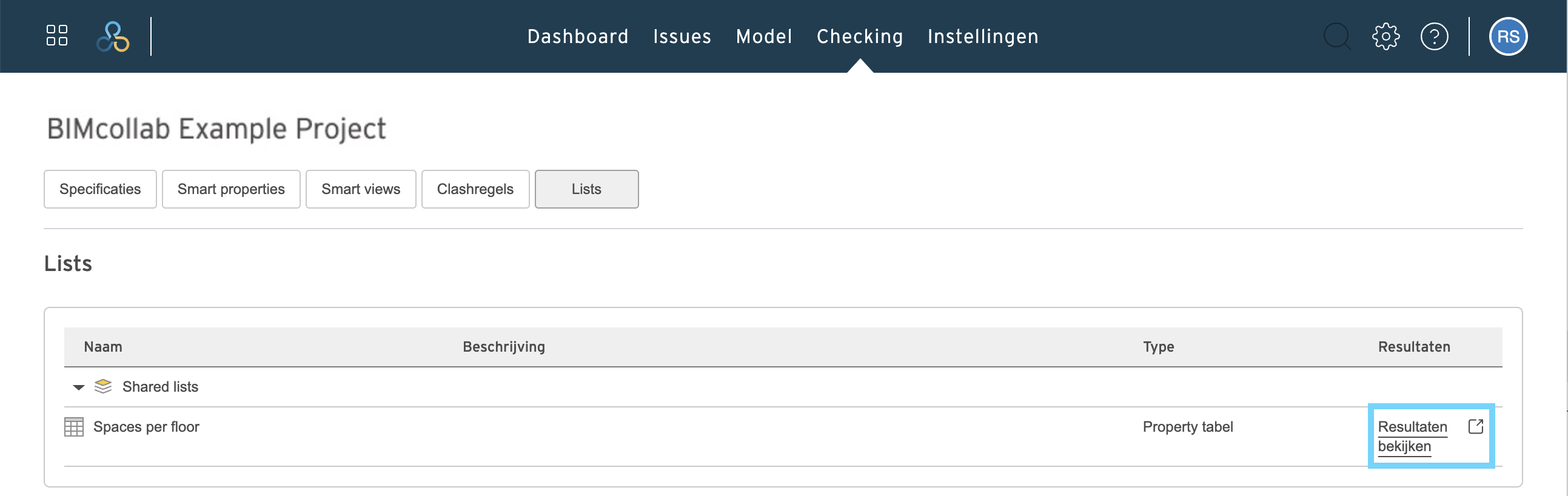Click the BIMcollab logo icon

tap(113, 36)
